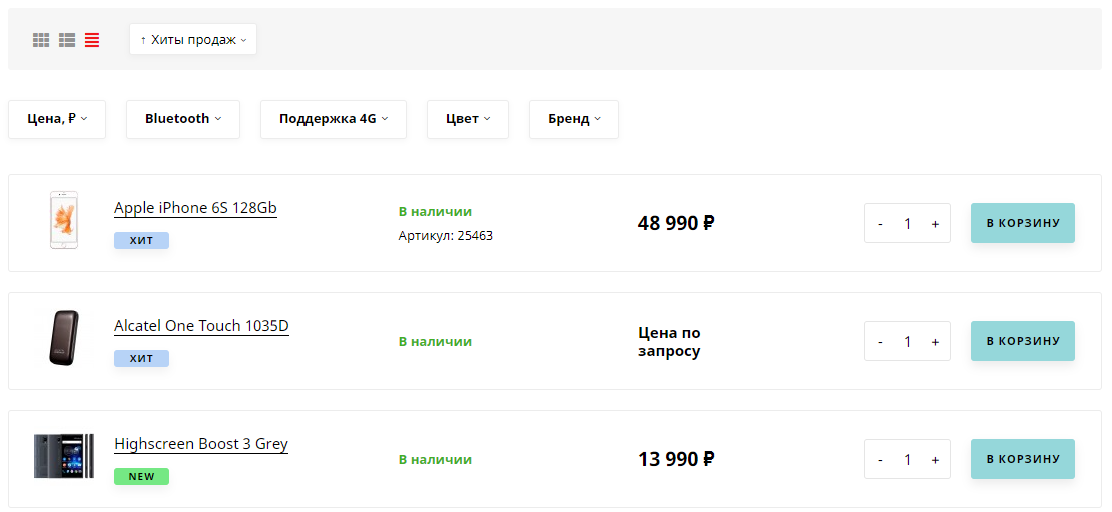Open the Apple iPhone 6S 128Gb link
The height and width of the screenshot is (512, 1112).
[x=195, y=208]
